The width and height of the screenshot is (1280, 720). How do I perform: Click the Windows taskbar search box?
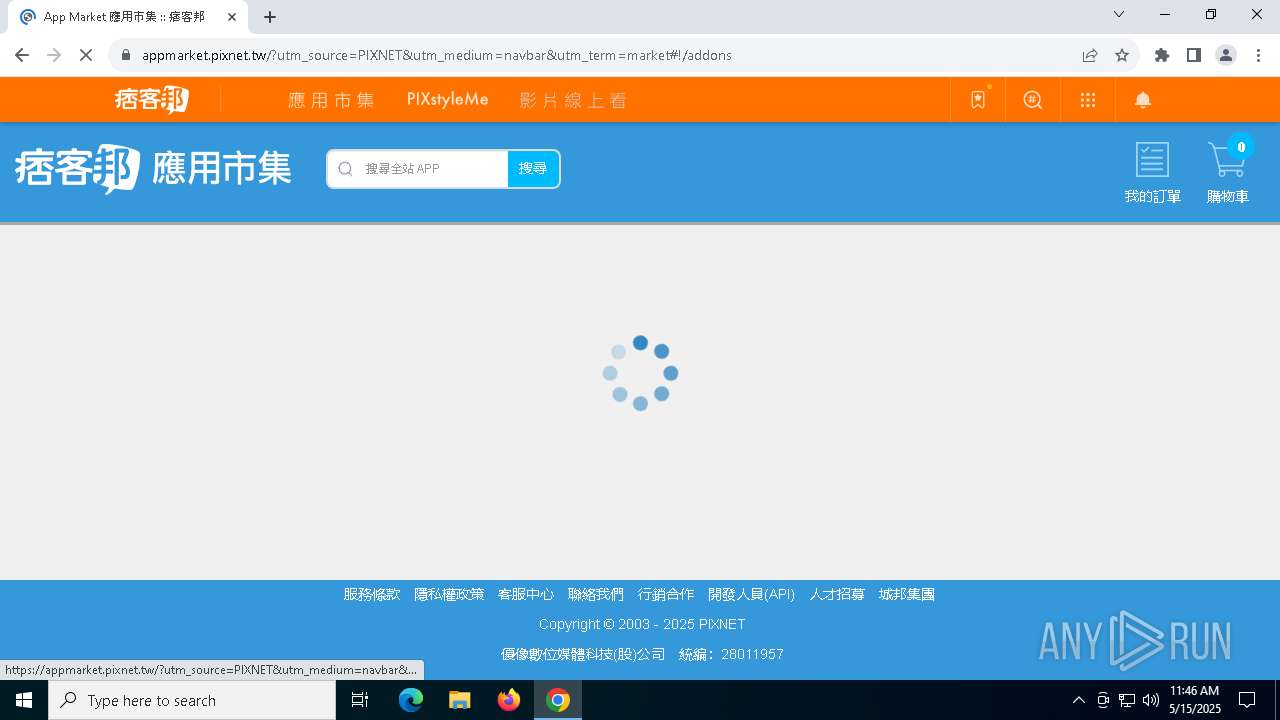(192, 700)
